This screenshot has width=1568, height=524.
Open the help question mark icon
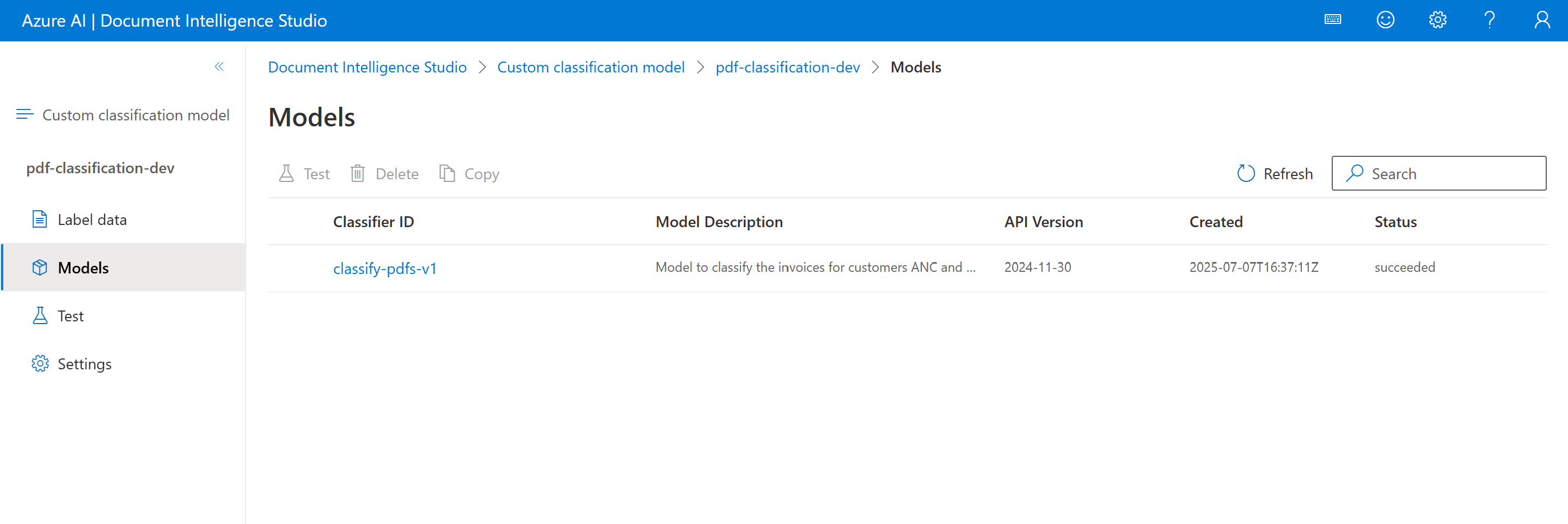[1490, 20]
